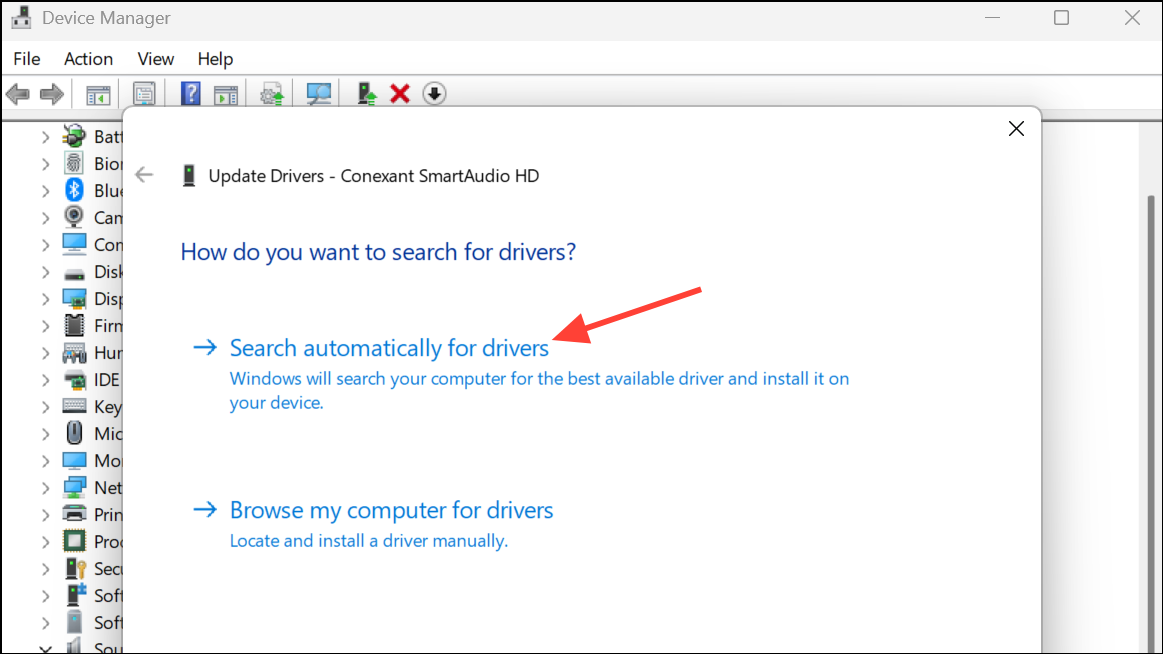
Task: Expand the Batt tree node chevron
Action: tap(45, 136)
